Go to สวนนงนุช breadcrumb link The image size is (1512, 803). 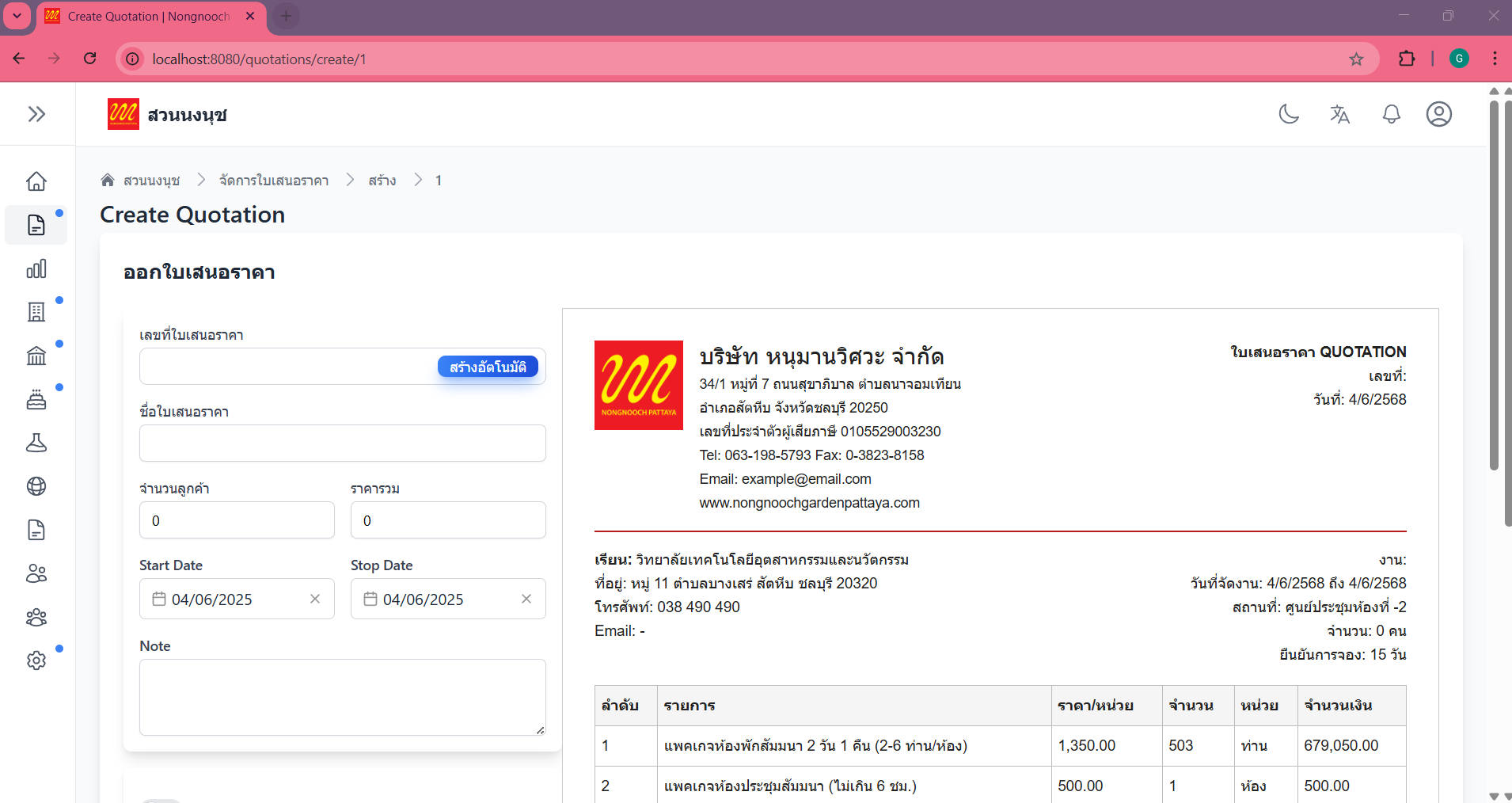(x=151, y=181)
